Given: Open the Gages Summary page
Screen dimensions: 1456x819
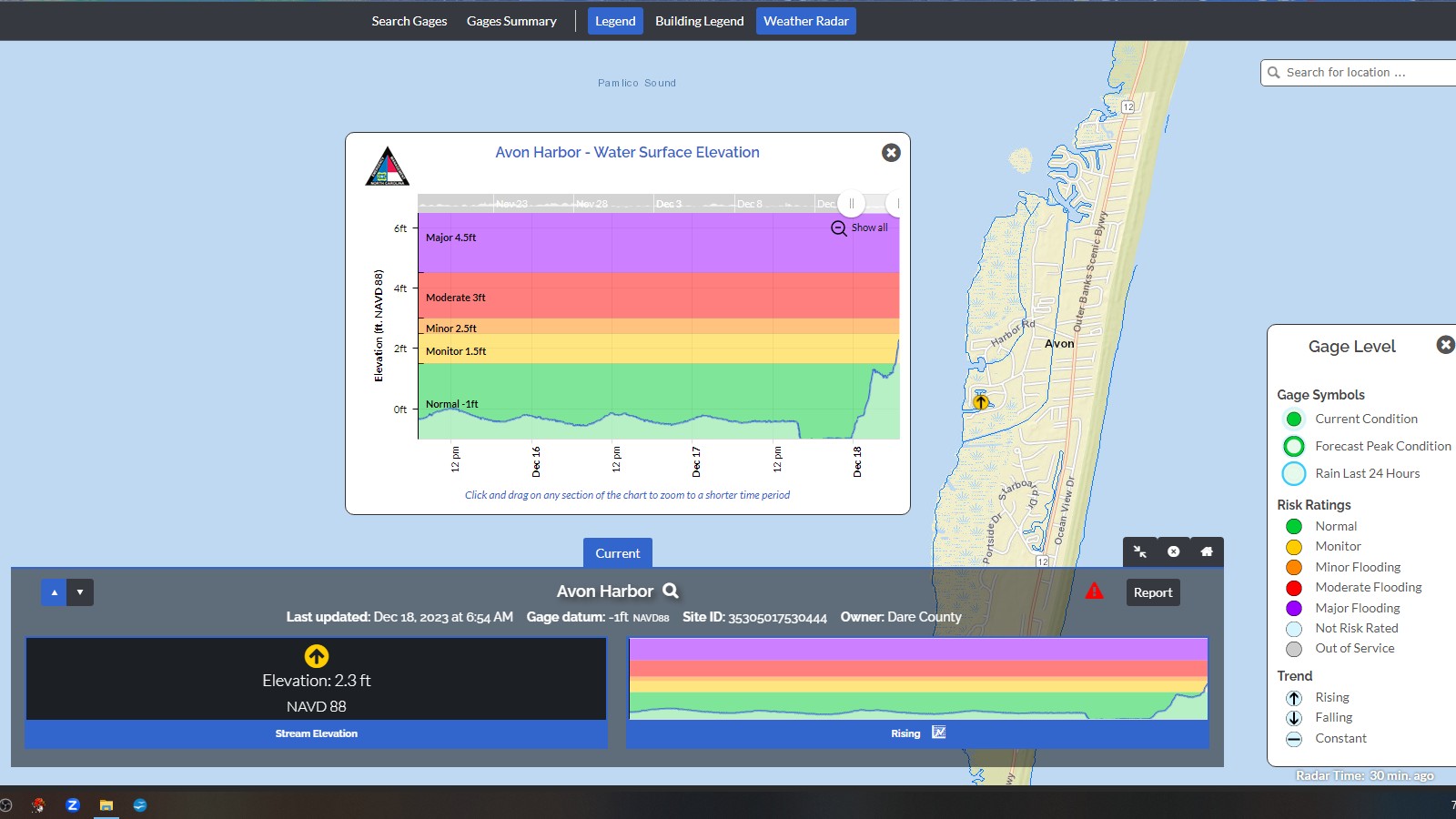Looking at the screenshot, I should (x=511, y=21).
